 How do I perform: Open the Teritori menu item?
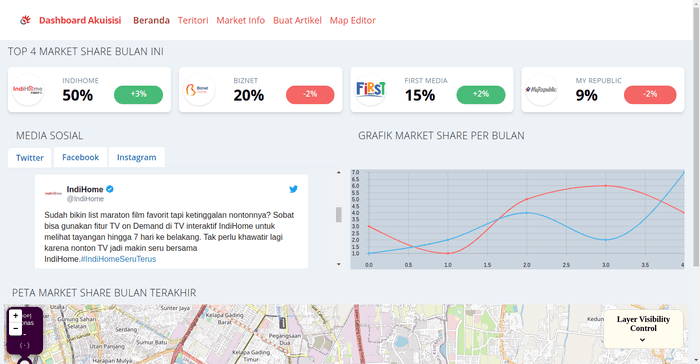pyautogui.click(x=193, y=20)
